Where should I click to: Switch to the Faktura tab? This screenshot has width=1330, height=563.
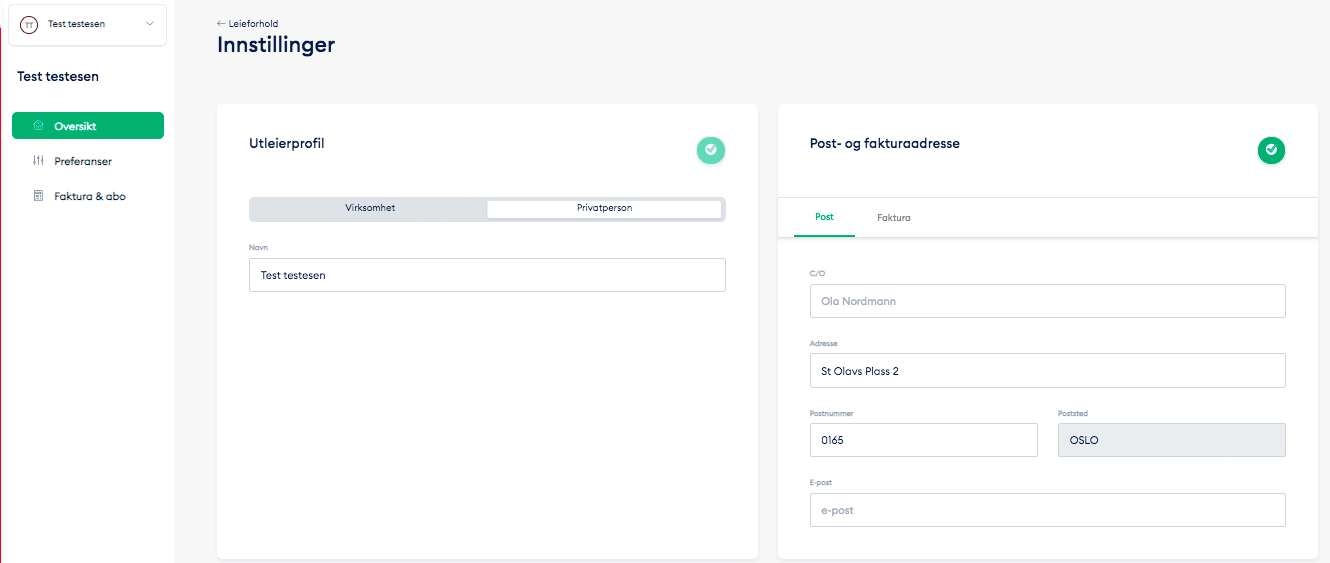click(x=893, y=217)
